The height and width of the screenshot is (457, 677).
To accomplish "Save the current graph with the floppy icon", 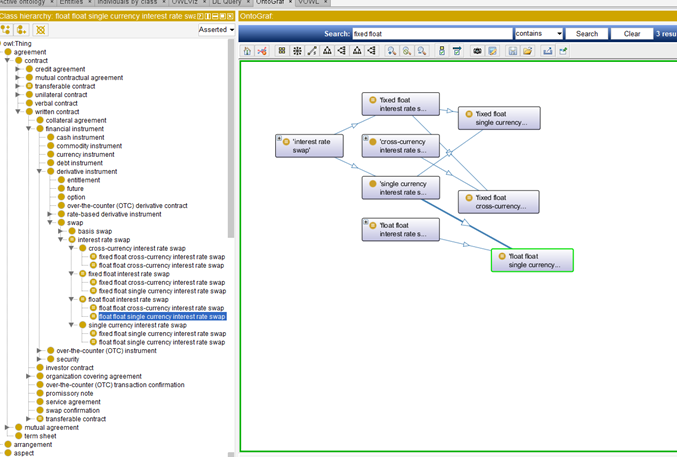I will 512,51.
